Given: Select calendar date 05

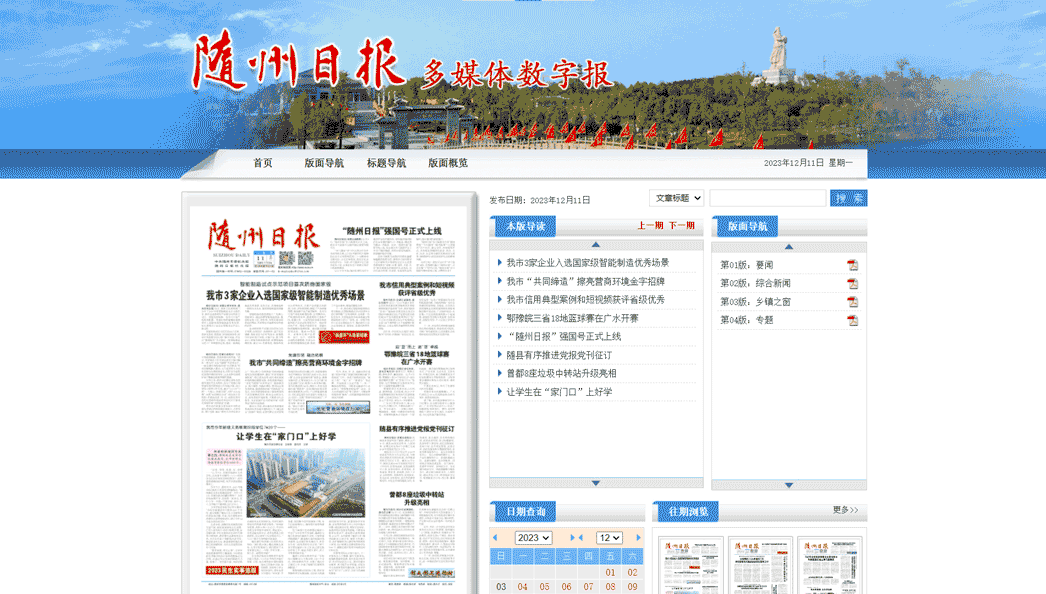Looking at the screenshot, I should pos(544,587).
